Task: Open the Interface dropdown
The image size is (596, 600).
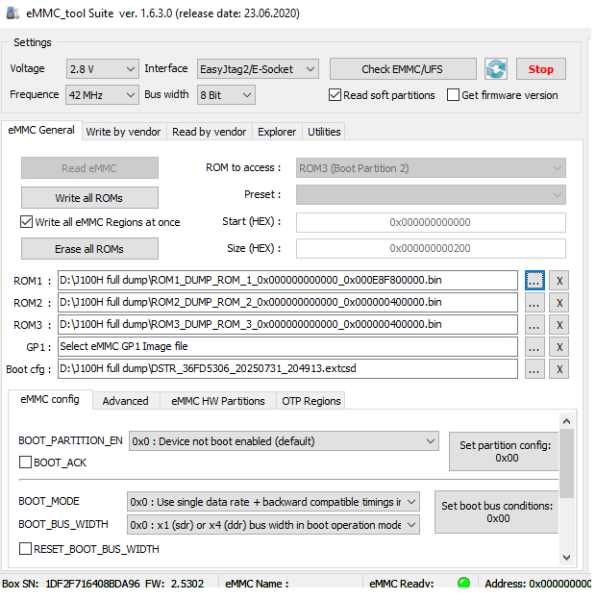Action: pos(258,69)
